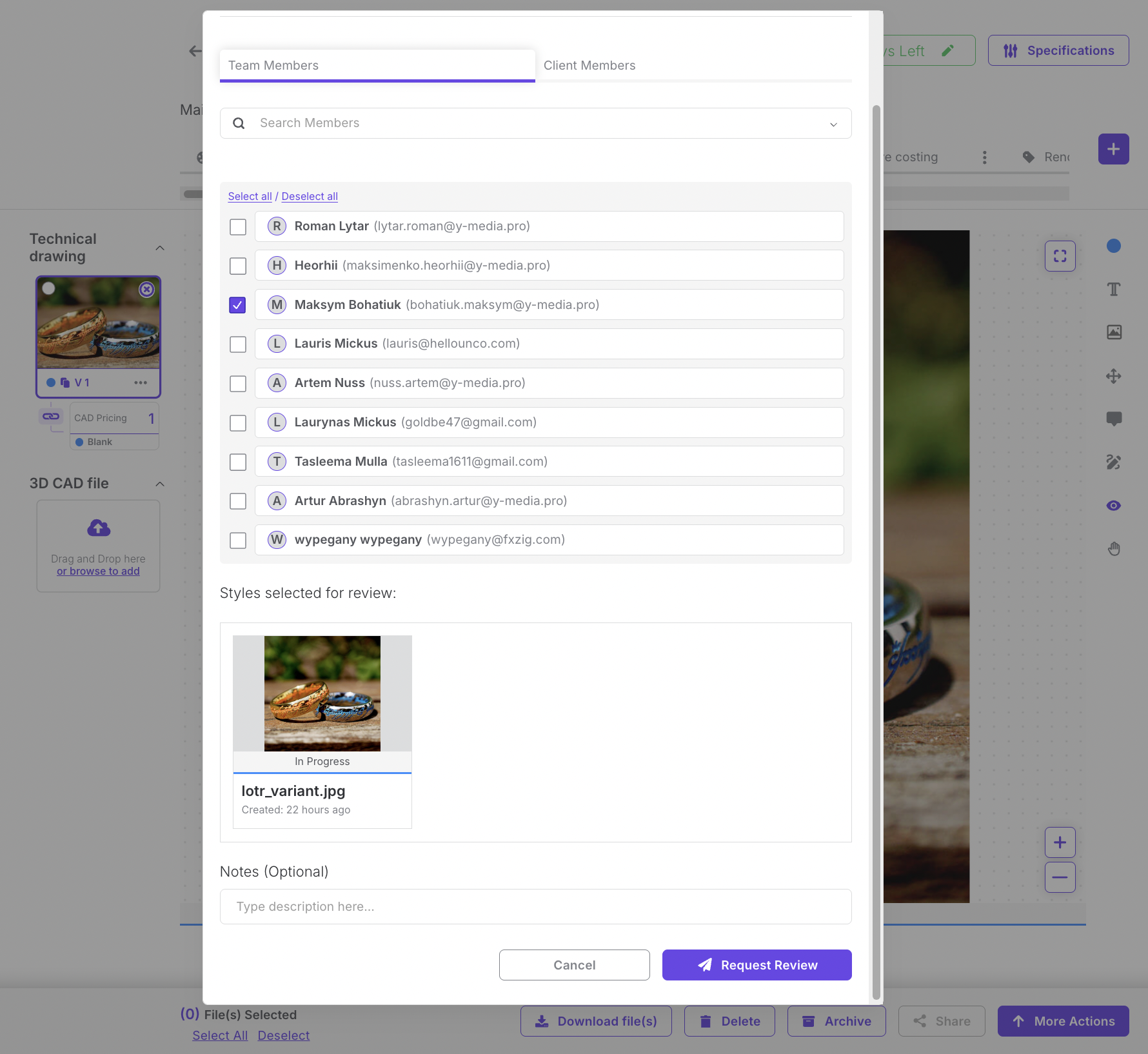
Task: Check the Tasleema Mulla checkbox
Action: pyautogui.click(x=238, y=462)
